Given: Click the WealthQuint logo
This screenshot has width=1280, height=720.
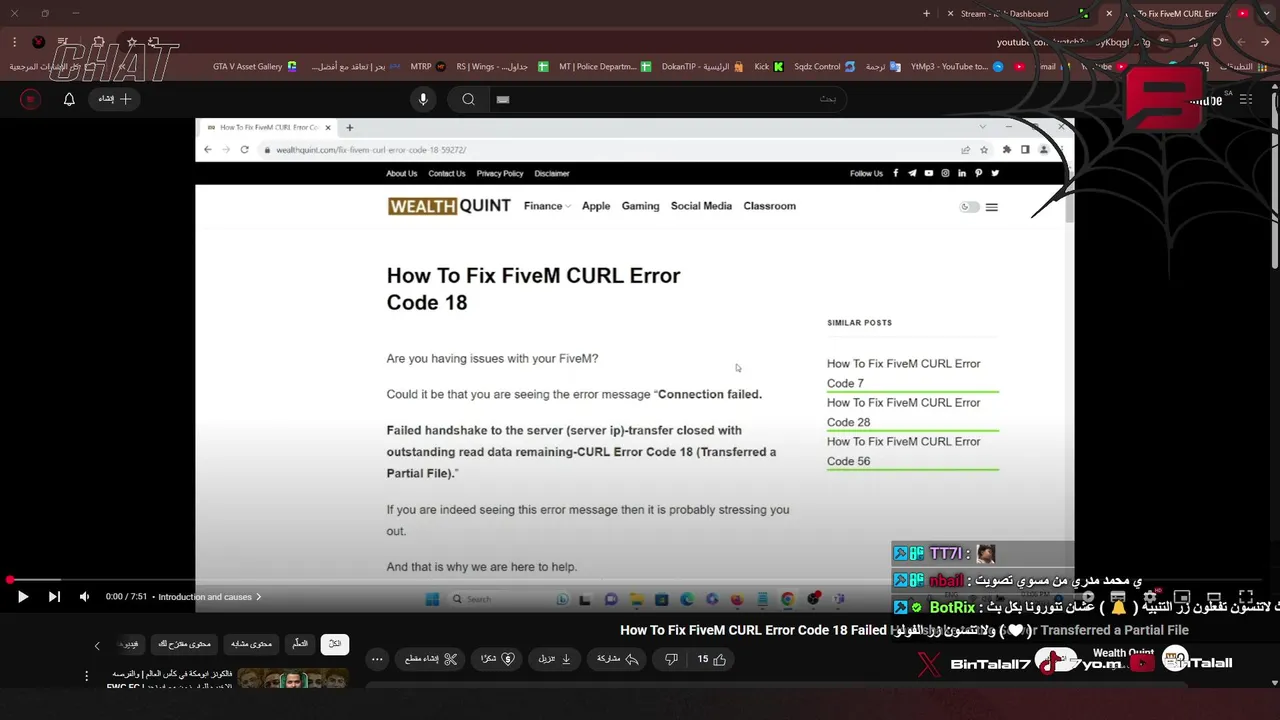Looking at the screenshot, I should [449, 206].
